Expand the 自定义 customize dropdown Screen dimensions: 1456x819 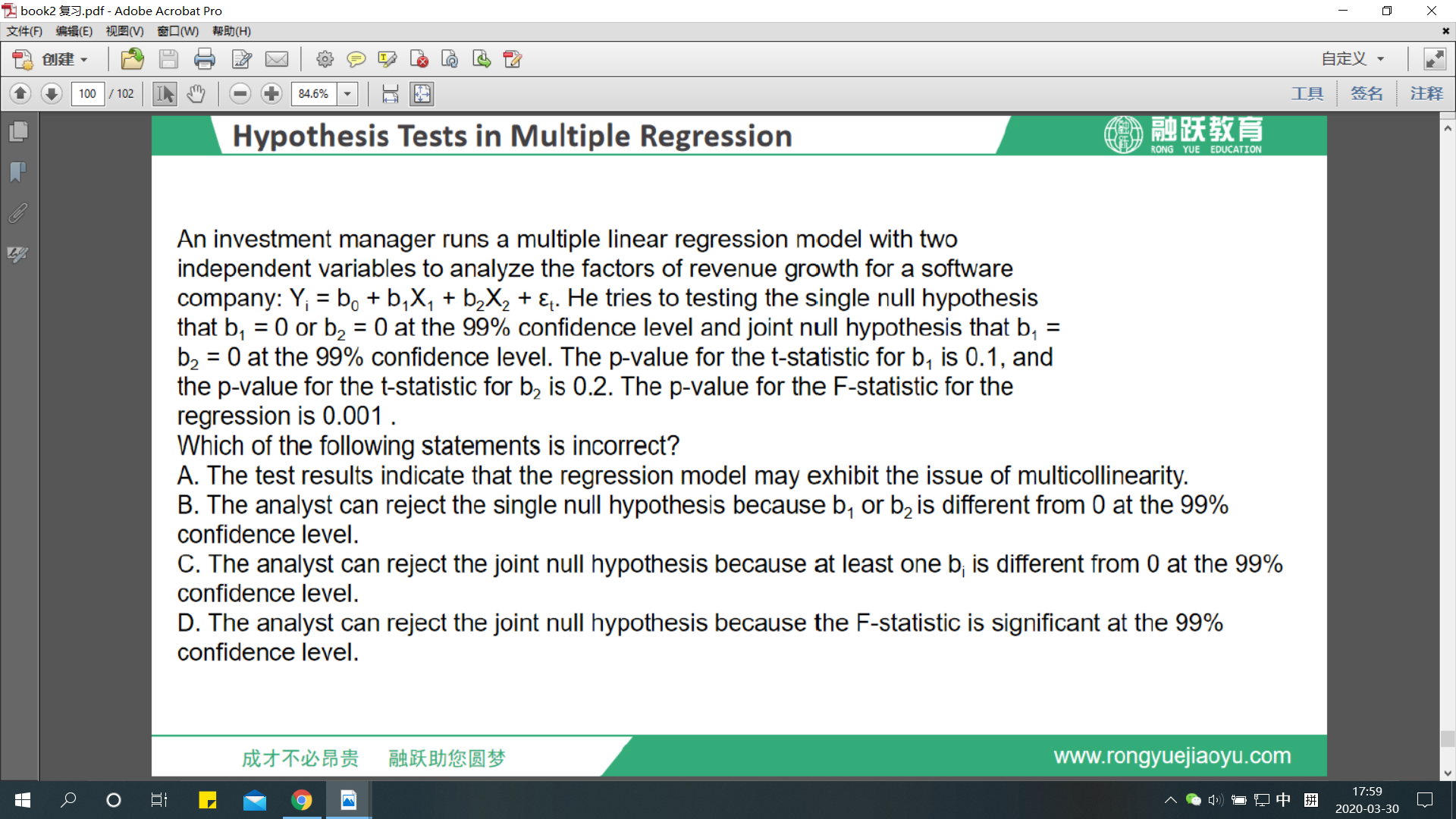click(1353, 59)
